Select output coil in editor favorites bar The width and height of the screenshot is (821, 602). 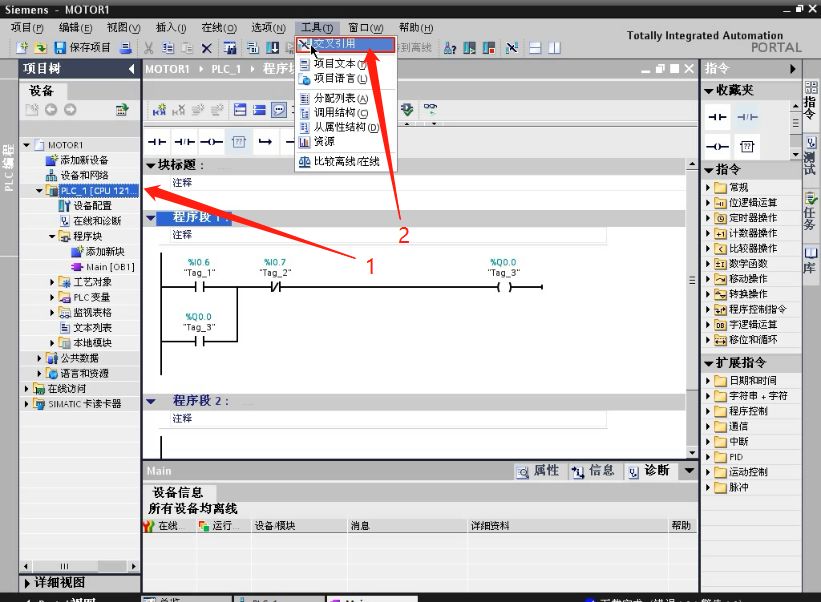click(212, 142)
